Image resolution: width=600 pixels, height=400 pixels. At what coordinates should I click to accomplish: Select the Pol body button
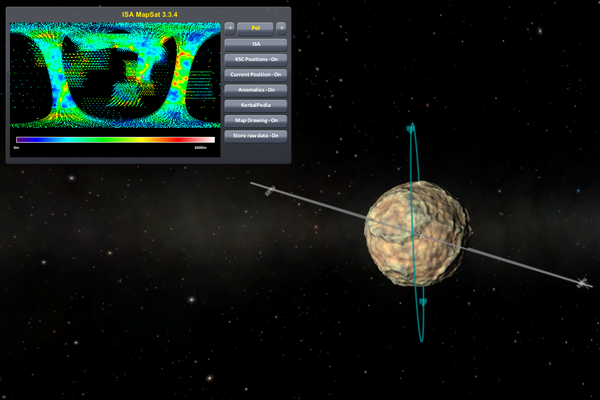[255, 28]
